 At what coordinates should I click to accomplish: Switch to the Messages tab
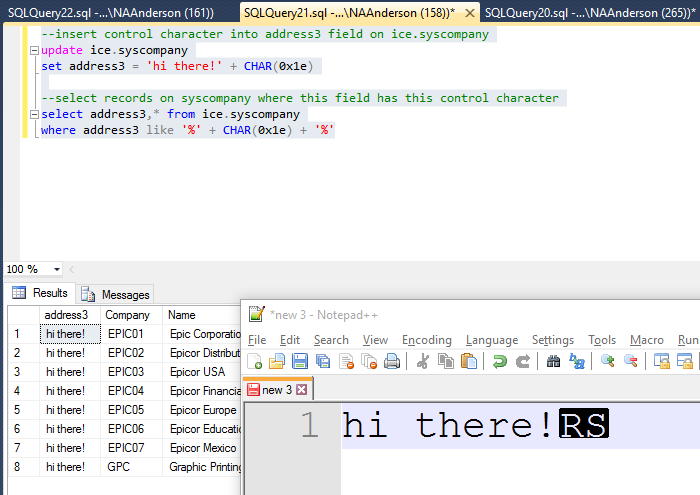click(x=116, y=295)
